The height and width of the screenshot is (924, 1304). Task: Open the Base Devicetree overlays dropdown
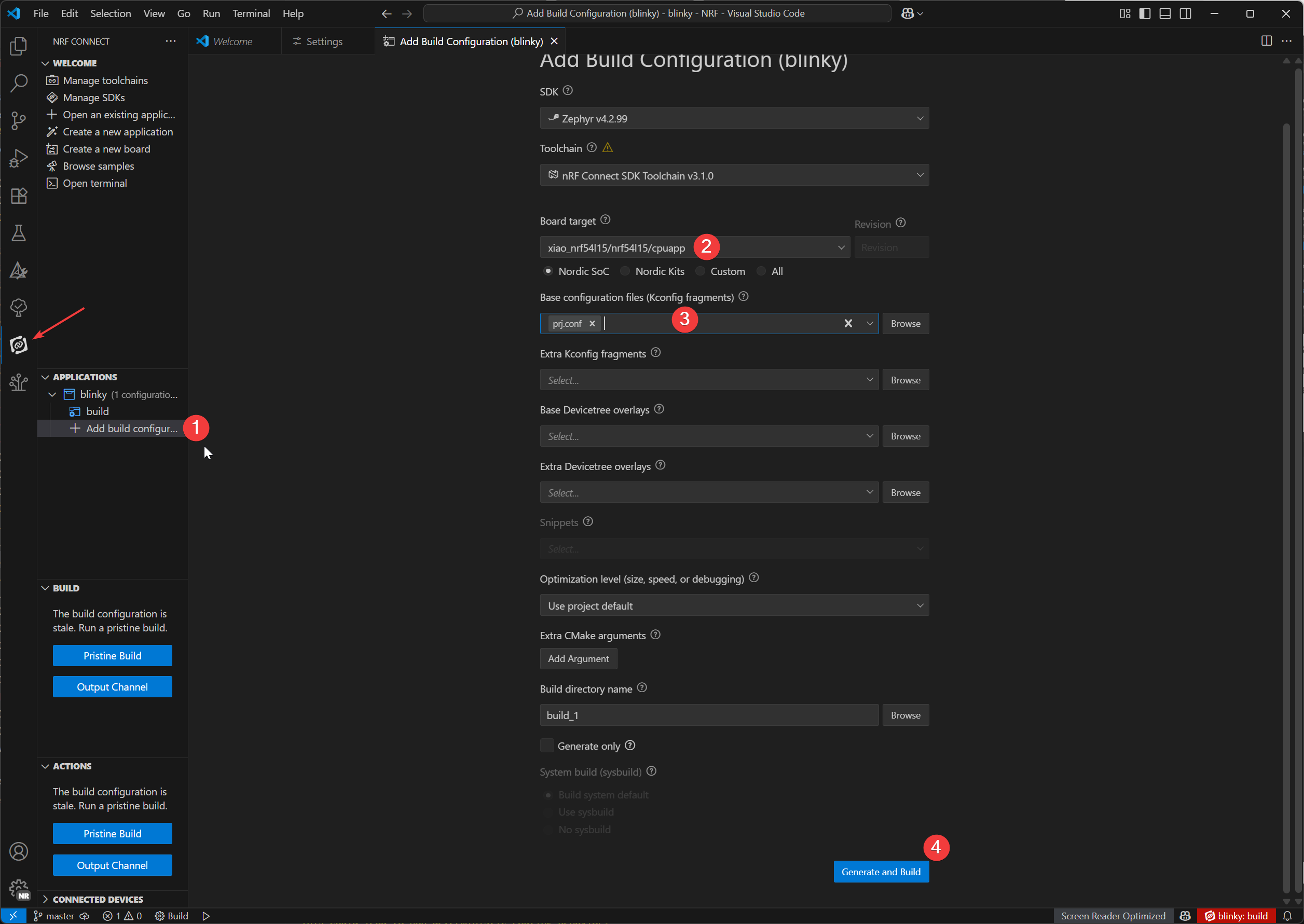click(x=709, y=436)
